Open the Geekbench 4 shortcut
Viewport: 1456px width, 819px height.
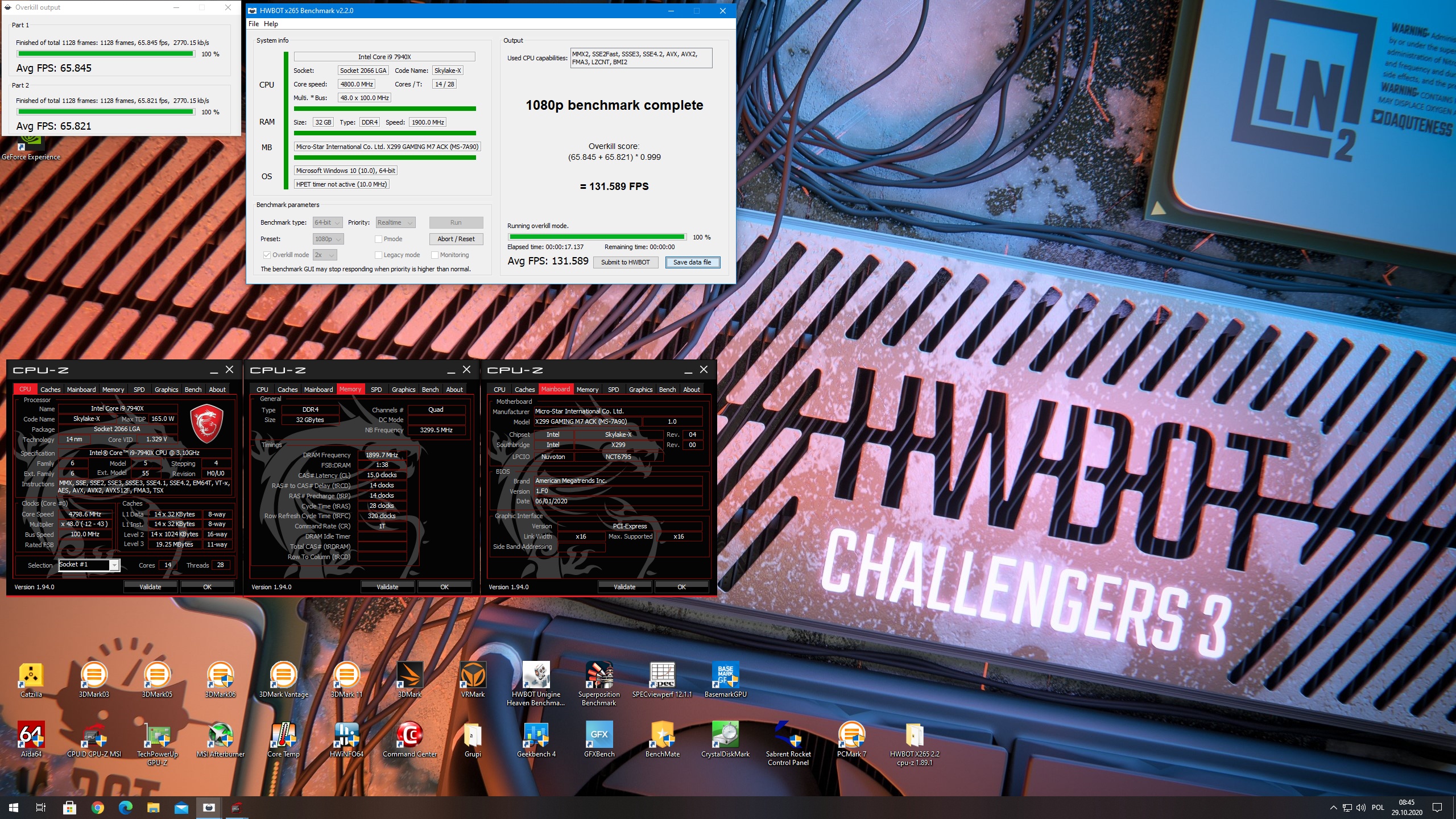click(536, 740)
